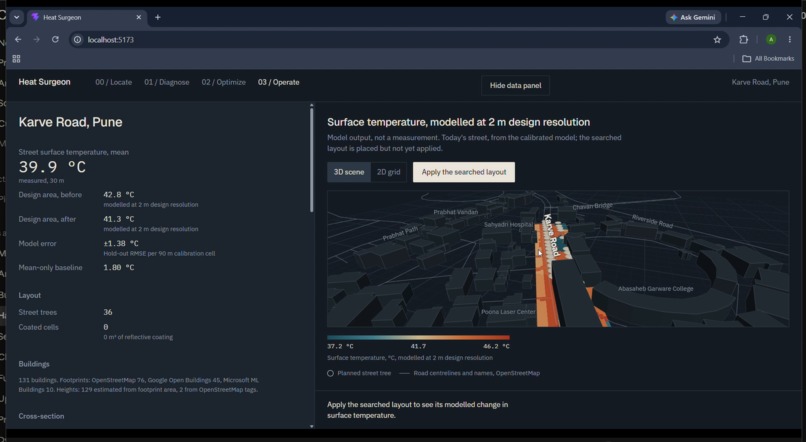
Task: Click the 1.80 °C mean-only baseline value
Action: (119, 267)
